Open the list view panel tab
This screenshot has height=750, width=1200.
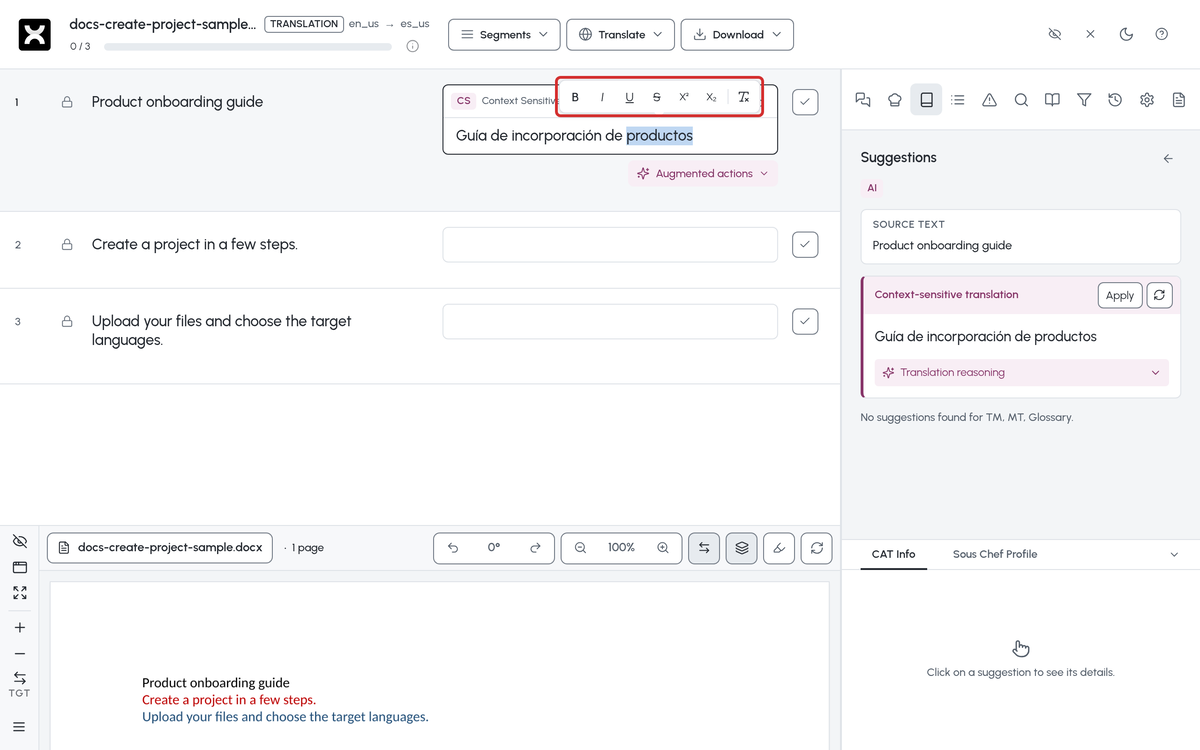[x=958, y=100]
